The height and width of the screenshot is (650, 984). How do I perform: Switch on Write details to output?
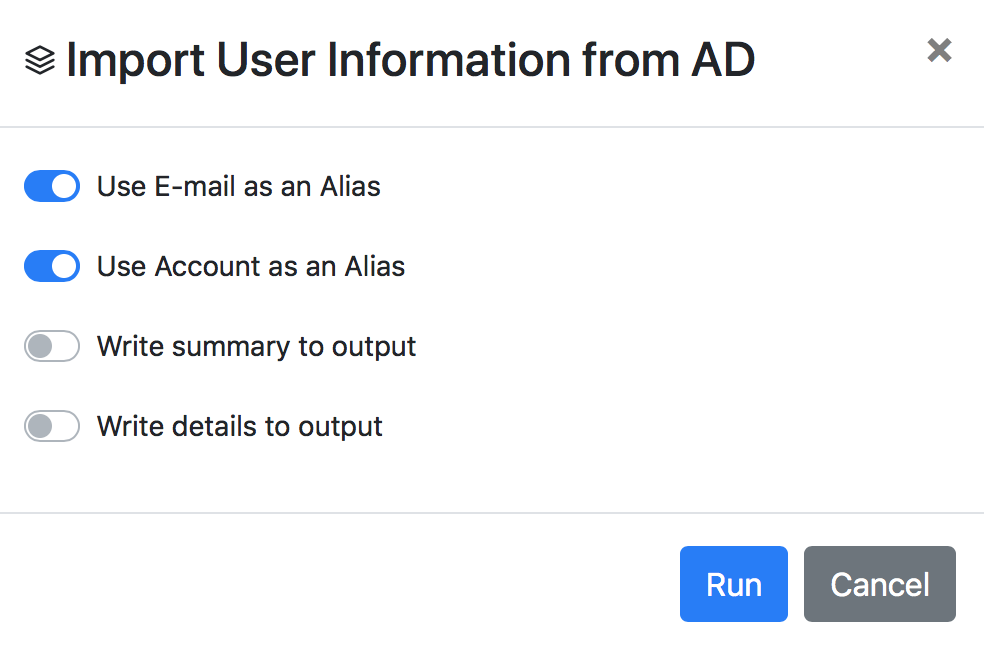point(52,427)
